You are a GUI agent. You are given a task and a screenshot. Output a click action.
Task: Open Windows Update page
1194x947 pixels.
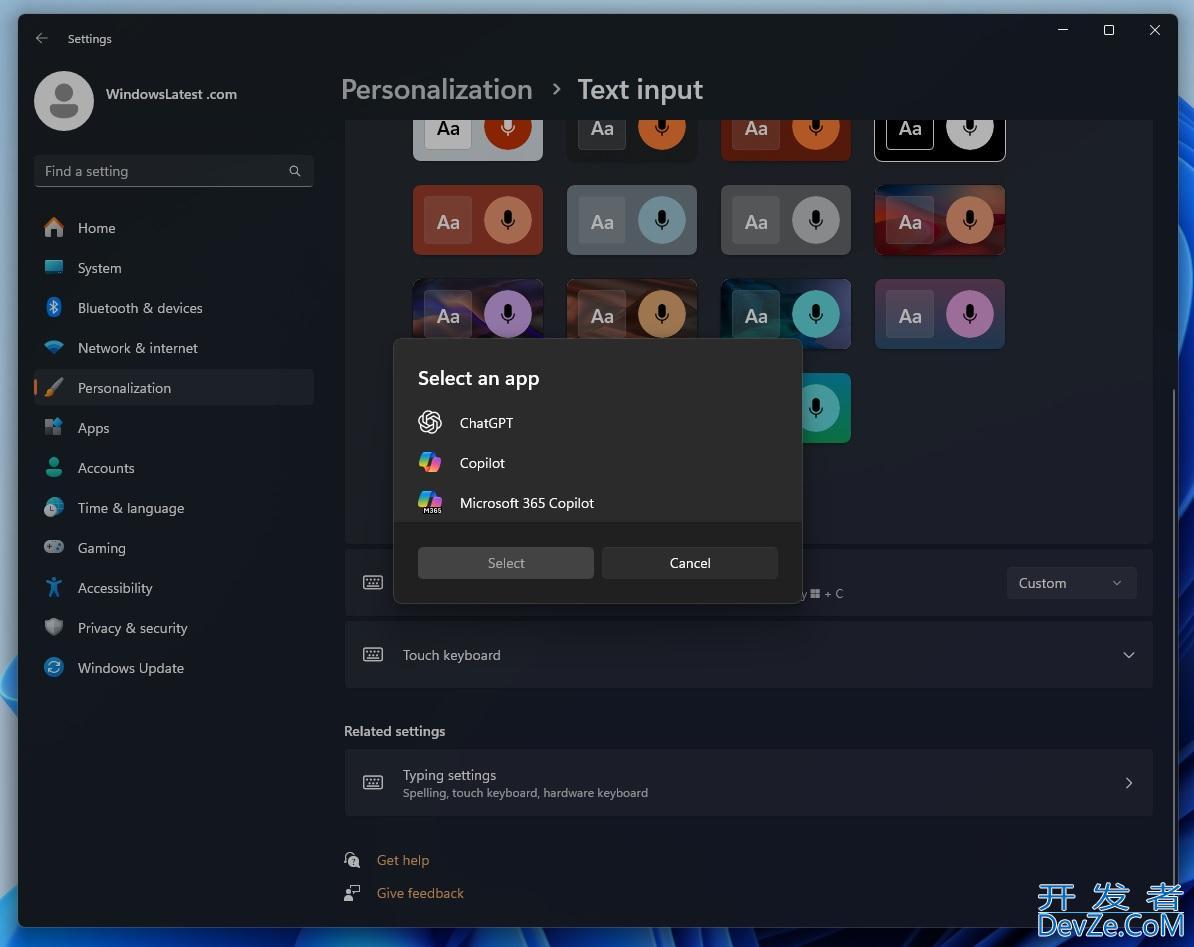click(x=174, y=668)
